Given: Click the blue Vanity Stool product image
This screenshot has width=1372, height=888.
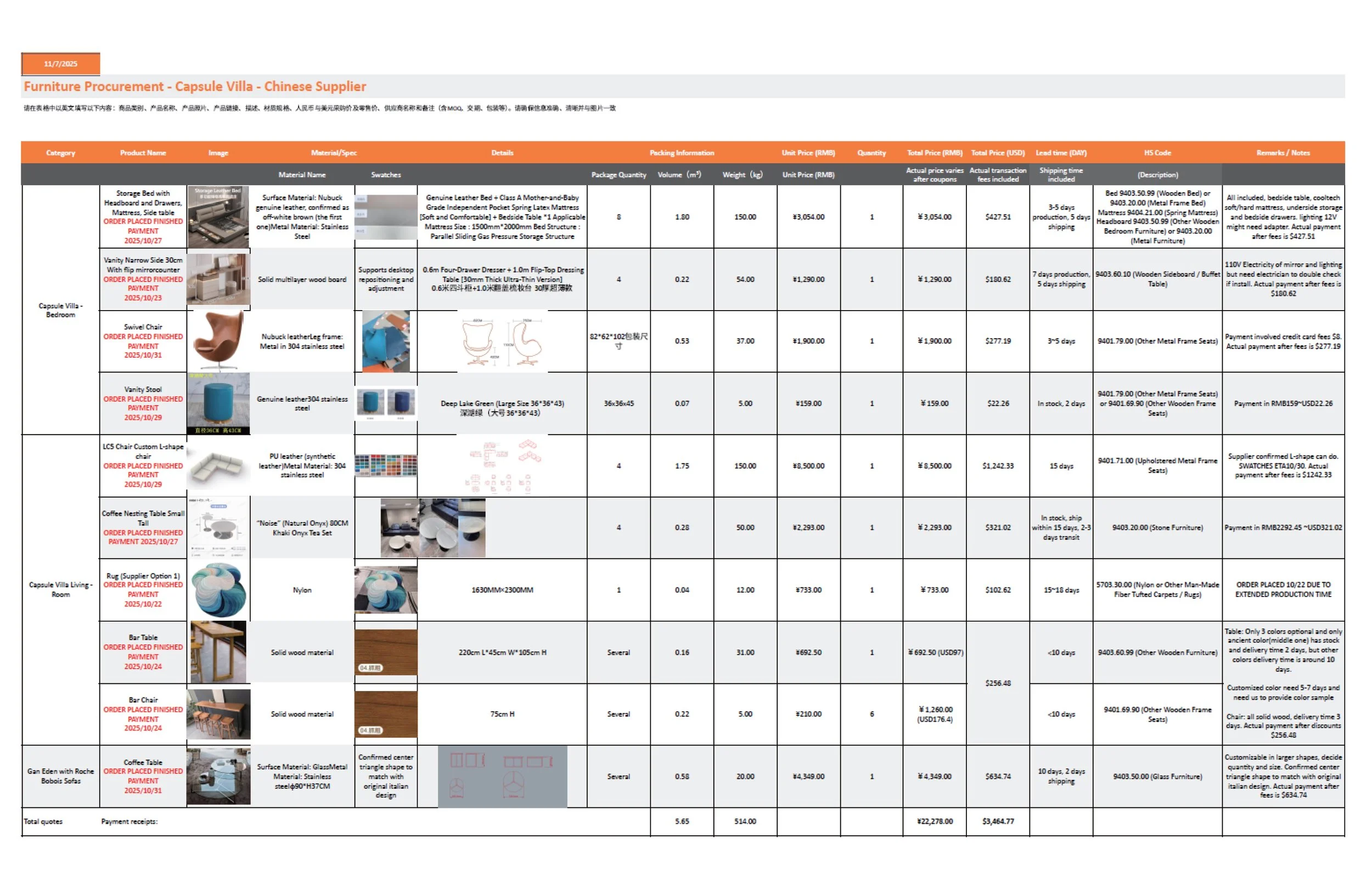Looking at the screenshot, I should point(218,403).
